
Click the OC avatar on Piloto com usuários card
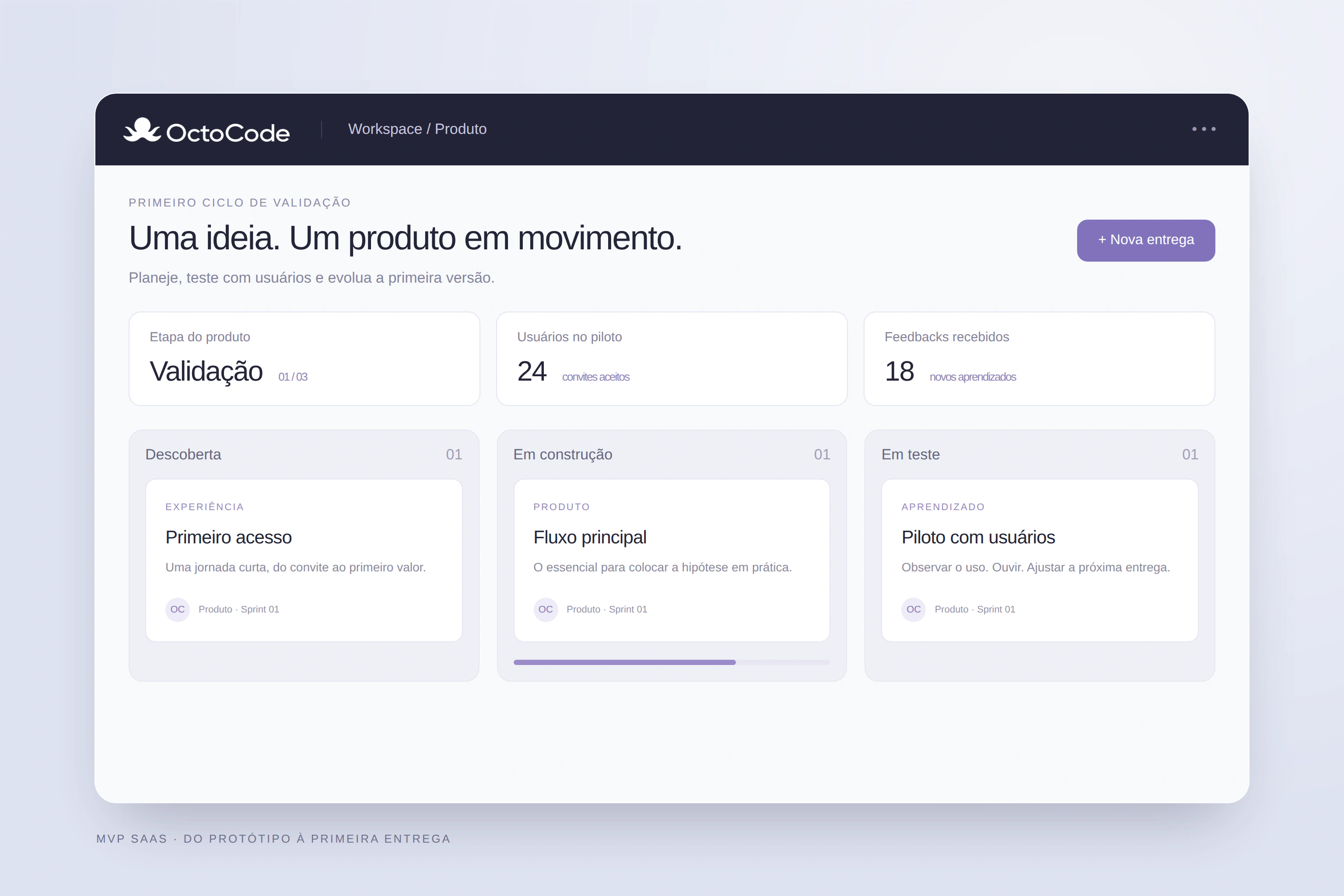913,609
